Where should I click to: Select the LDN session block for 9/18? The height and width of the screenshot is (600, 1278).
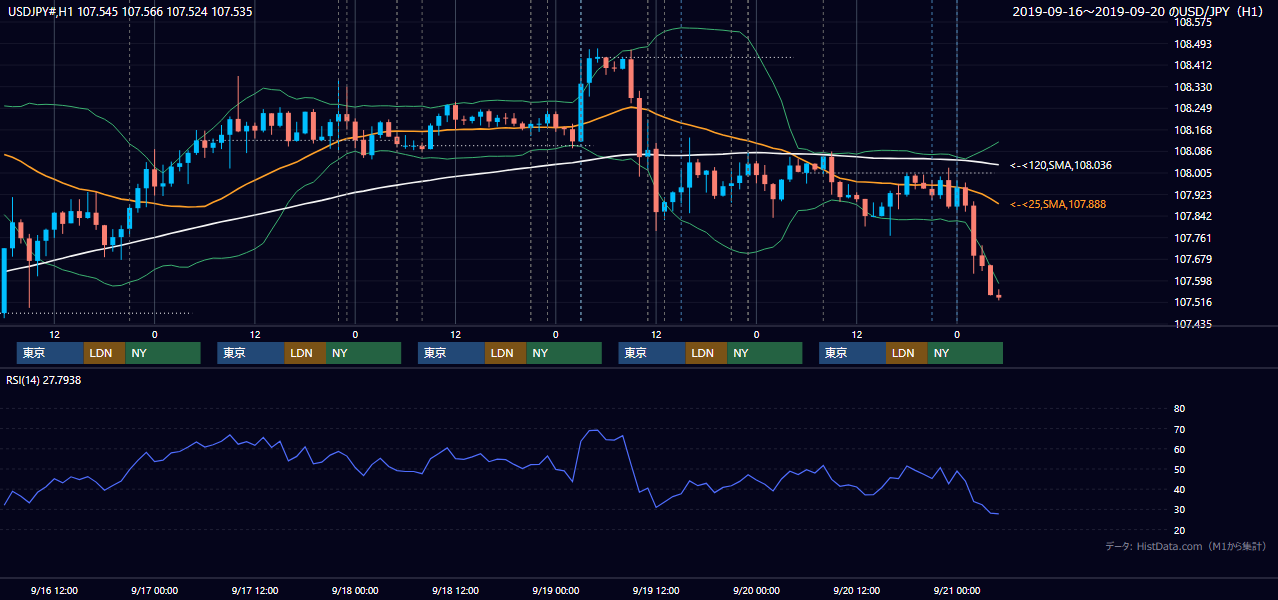tap(505, 353)
